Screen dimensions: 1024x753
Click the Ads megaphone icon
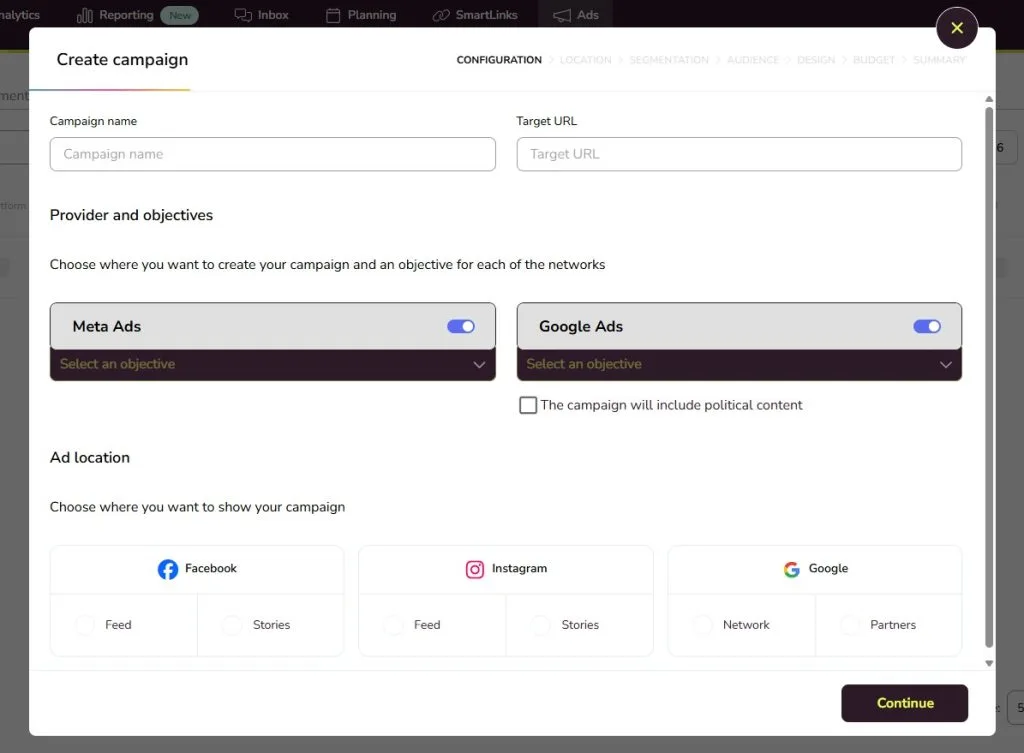[x=562, y=15]
